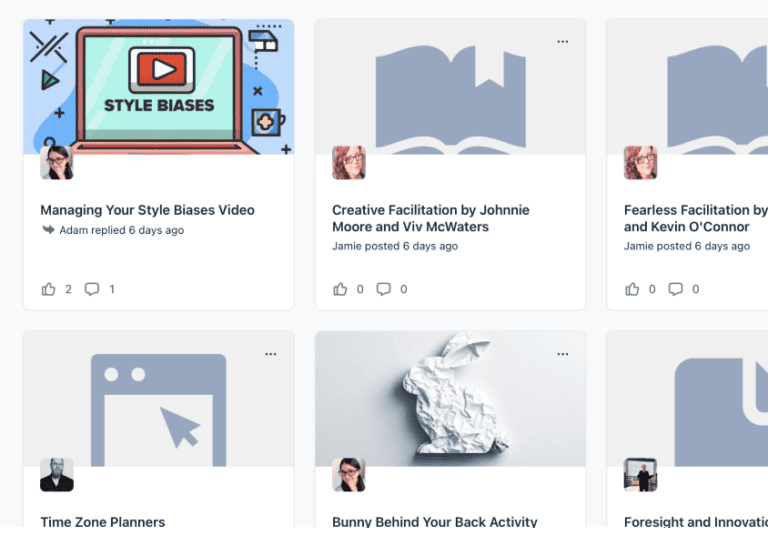Open more options menu on Creative Facilitation card
Viewport: 768px width, 546px height.
563,42
